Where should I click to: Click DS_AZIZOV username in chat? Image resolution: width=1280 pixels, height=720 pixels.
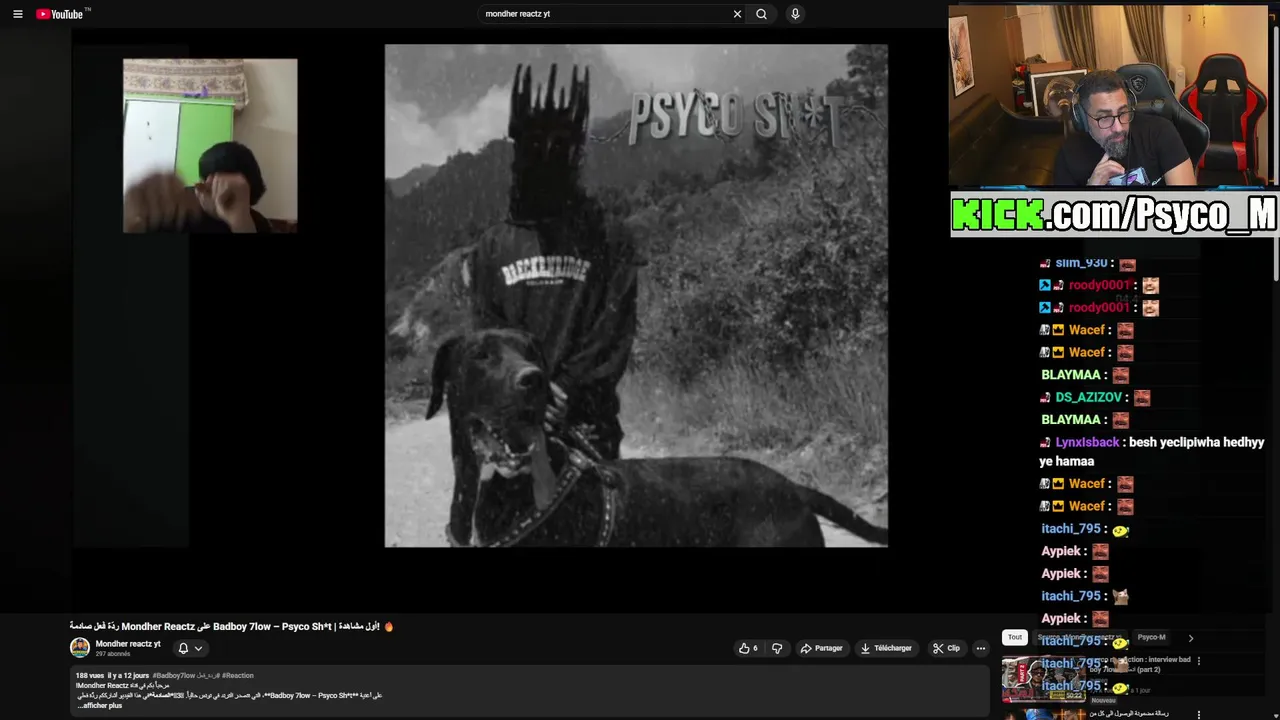tap(1088, 397)
